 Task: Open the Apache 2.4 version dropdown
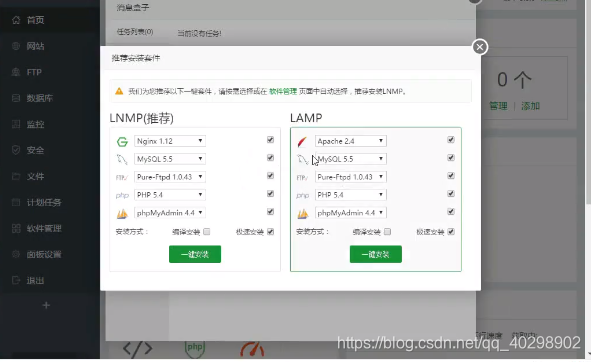351,141
